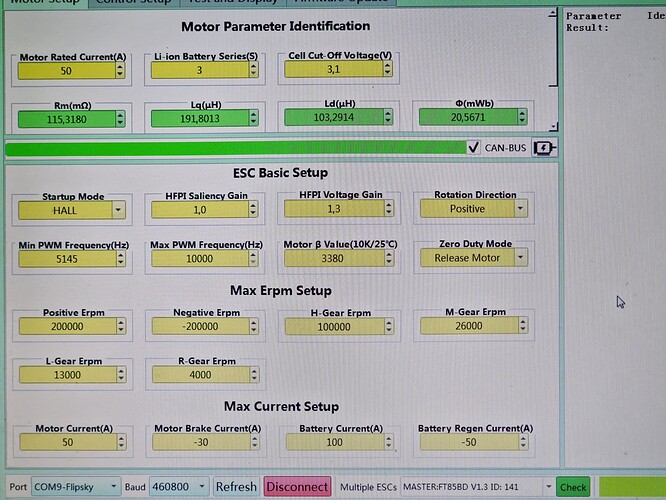Screen dimensions: 666x500
Task: Click the Cell Cut-Off Voltage value field
Action: [x=334, y=69]
